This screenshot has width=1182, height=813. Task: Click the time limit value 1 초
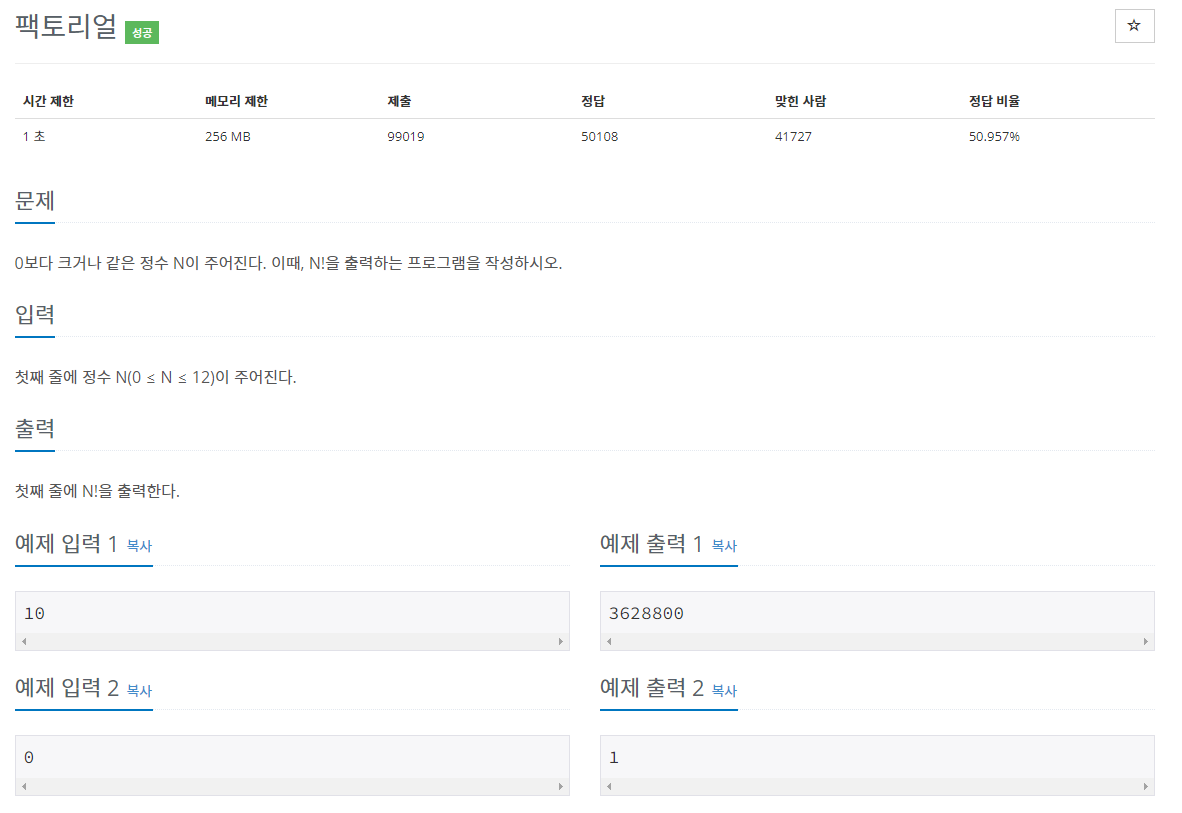pos(34,137)
